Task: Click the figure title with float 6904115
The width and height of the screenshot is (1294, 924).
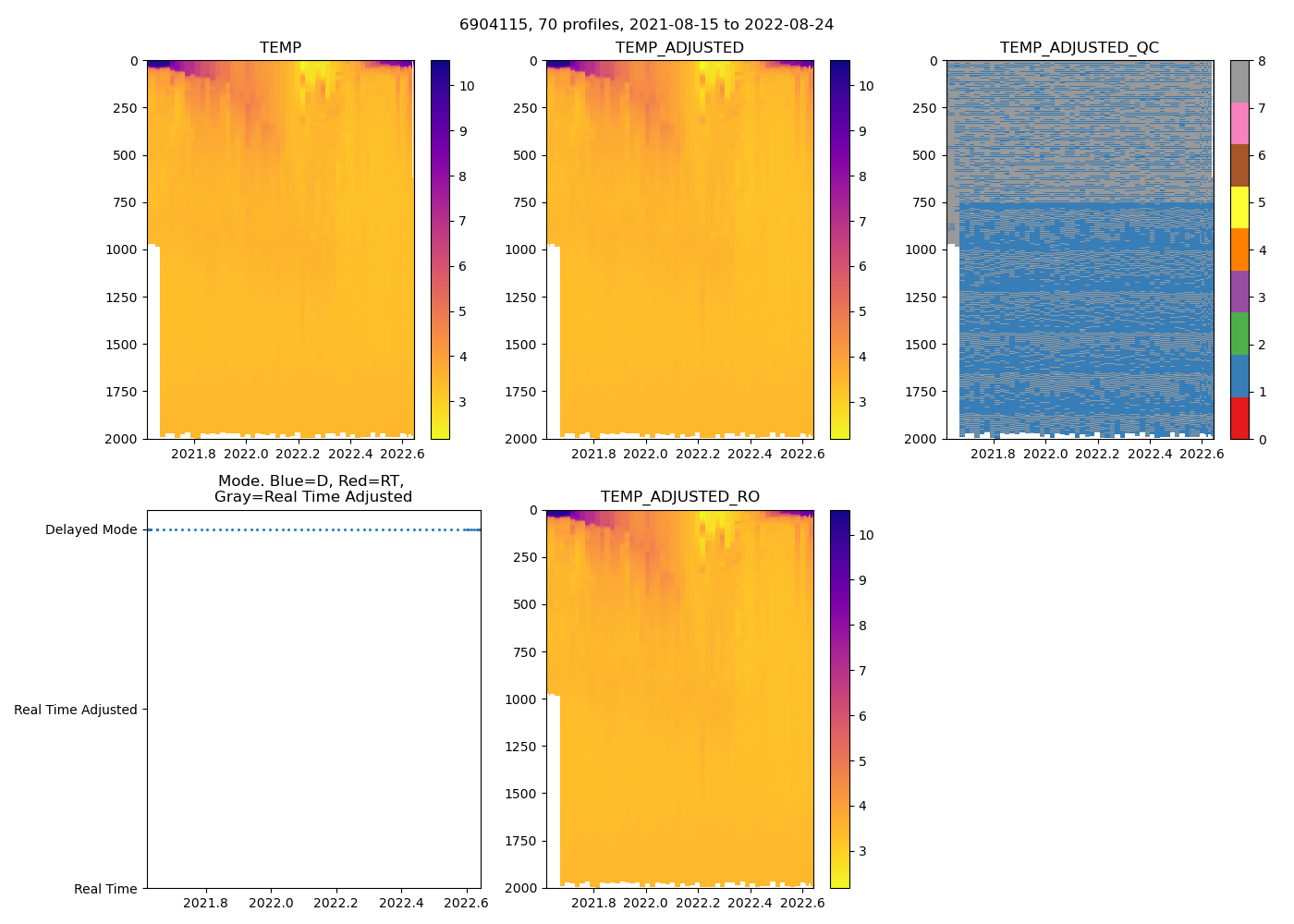Action: coord(646,25)
